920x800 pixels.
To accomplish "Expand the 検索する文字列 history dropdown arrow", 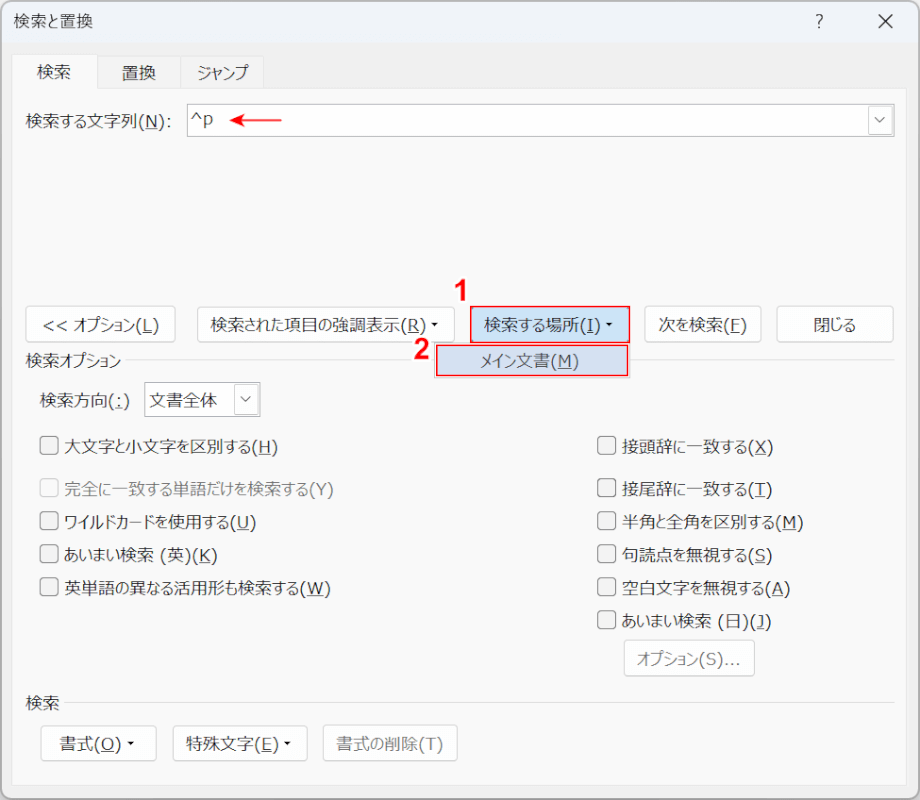I will (x=880, y=121).
